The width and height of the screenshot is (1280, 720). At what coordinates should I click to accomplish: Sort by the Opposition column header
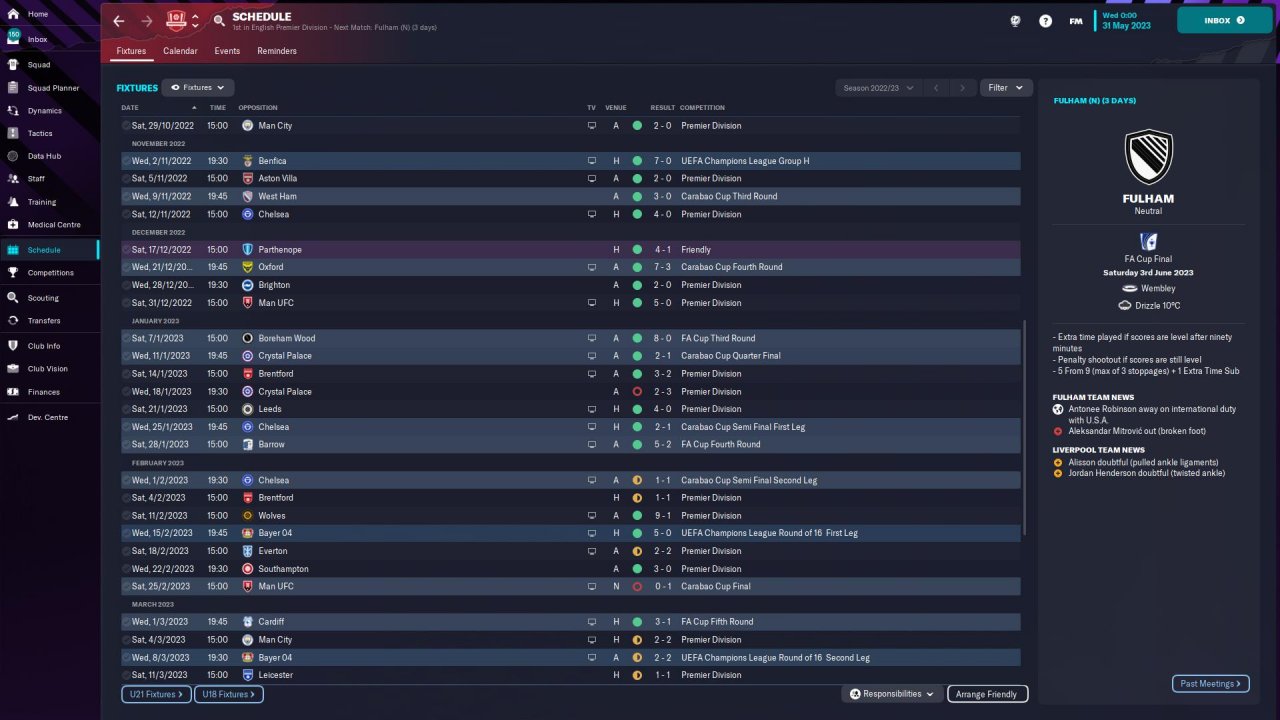tap(258, 108)
